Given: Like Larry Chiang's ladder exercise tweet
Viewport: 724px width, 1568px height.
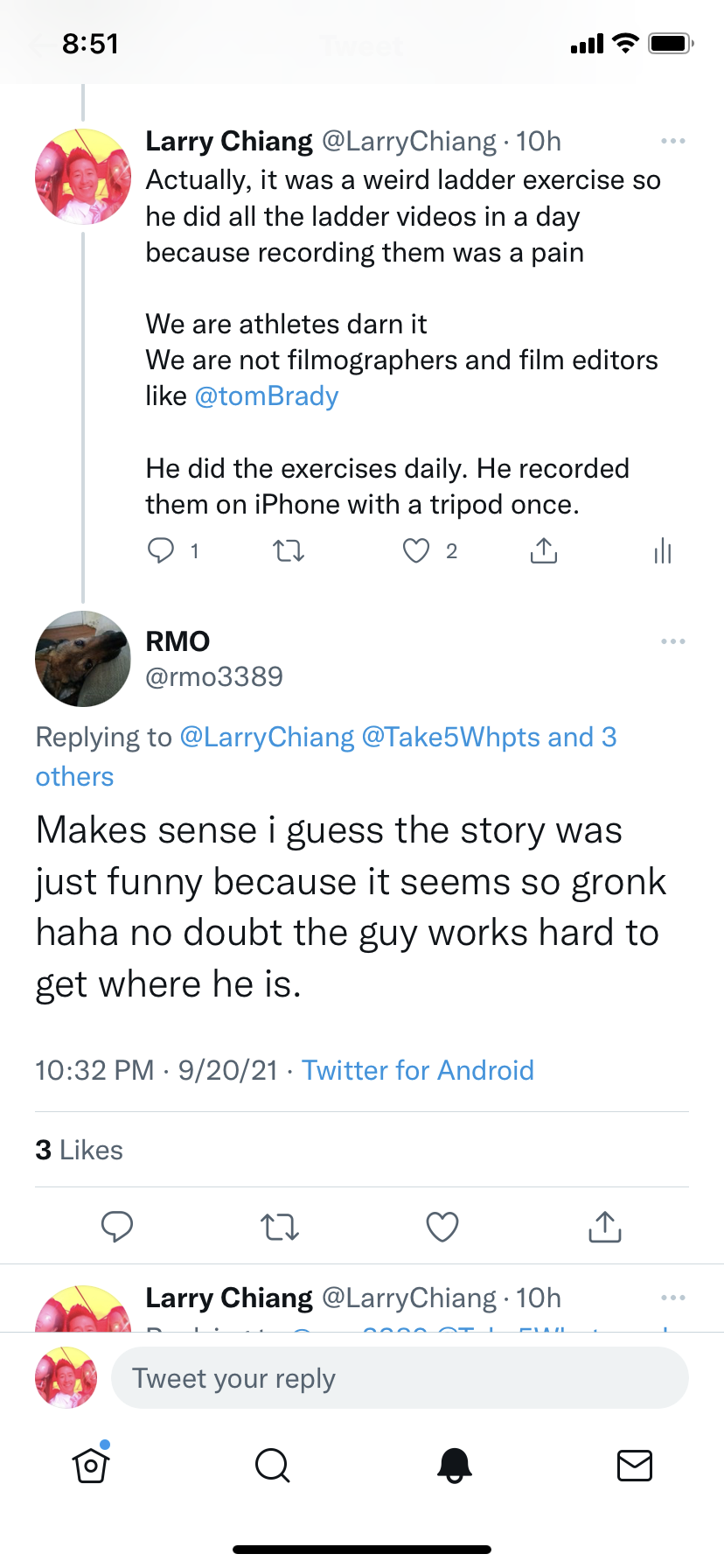Looking at the screenshot, I should [x=416, y=550].
